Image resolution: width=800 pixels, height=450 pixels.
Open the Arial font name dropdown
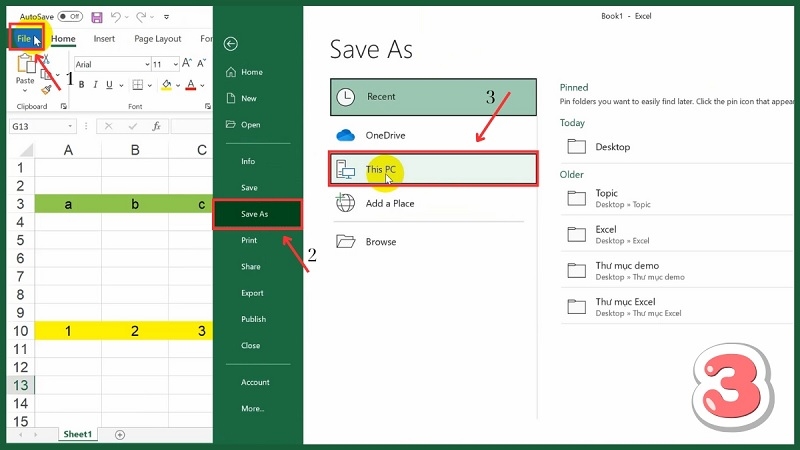coord(147,64)
